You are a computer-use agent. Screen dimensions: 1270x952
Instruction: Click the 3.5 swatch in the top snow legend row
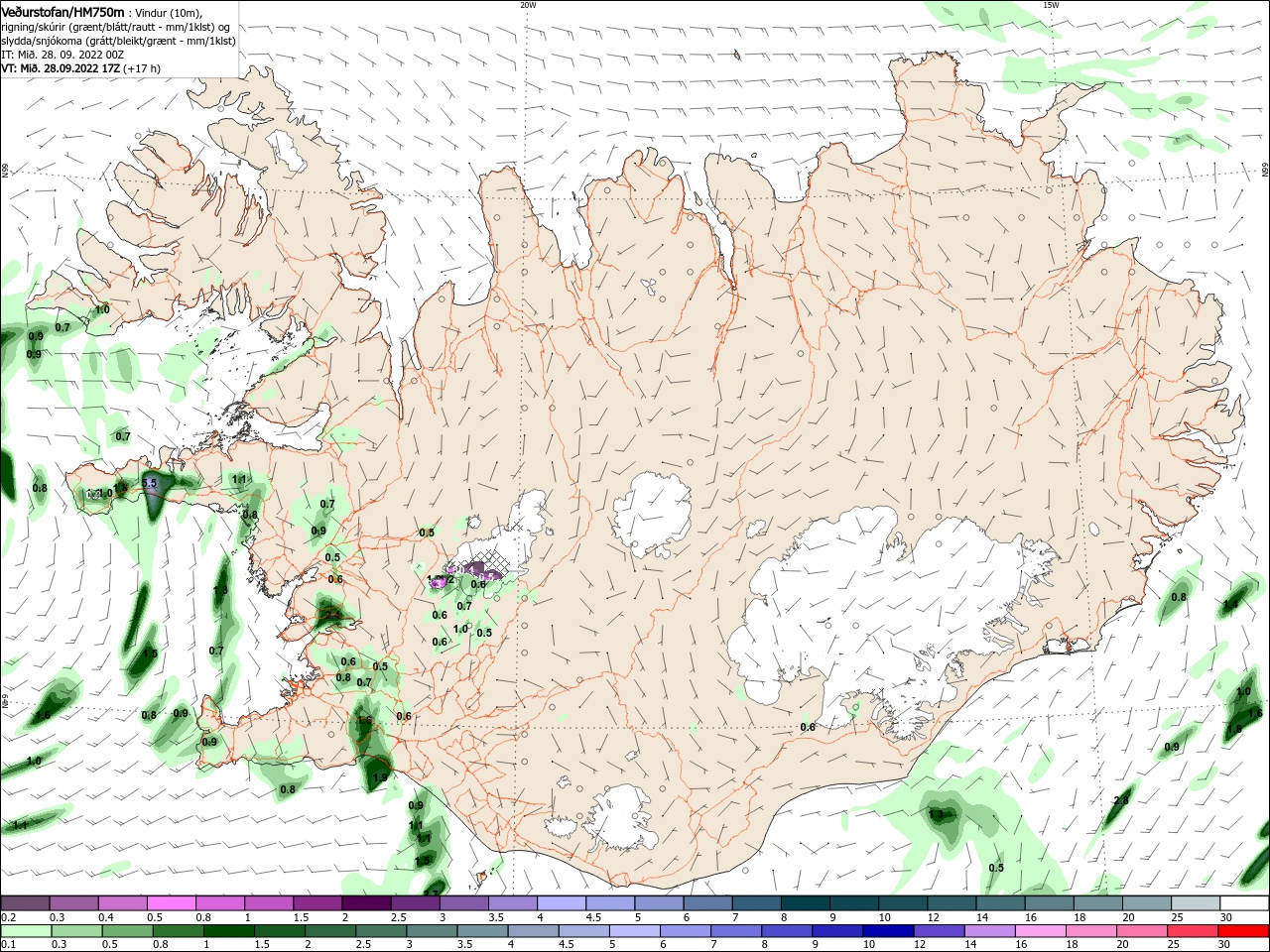pos(513,902)
